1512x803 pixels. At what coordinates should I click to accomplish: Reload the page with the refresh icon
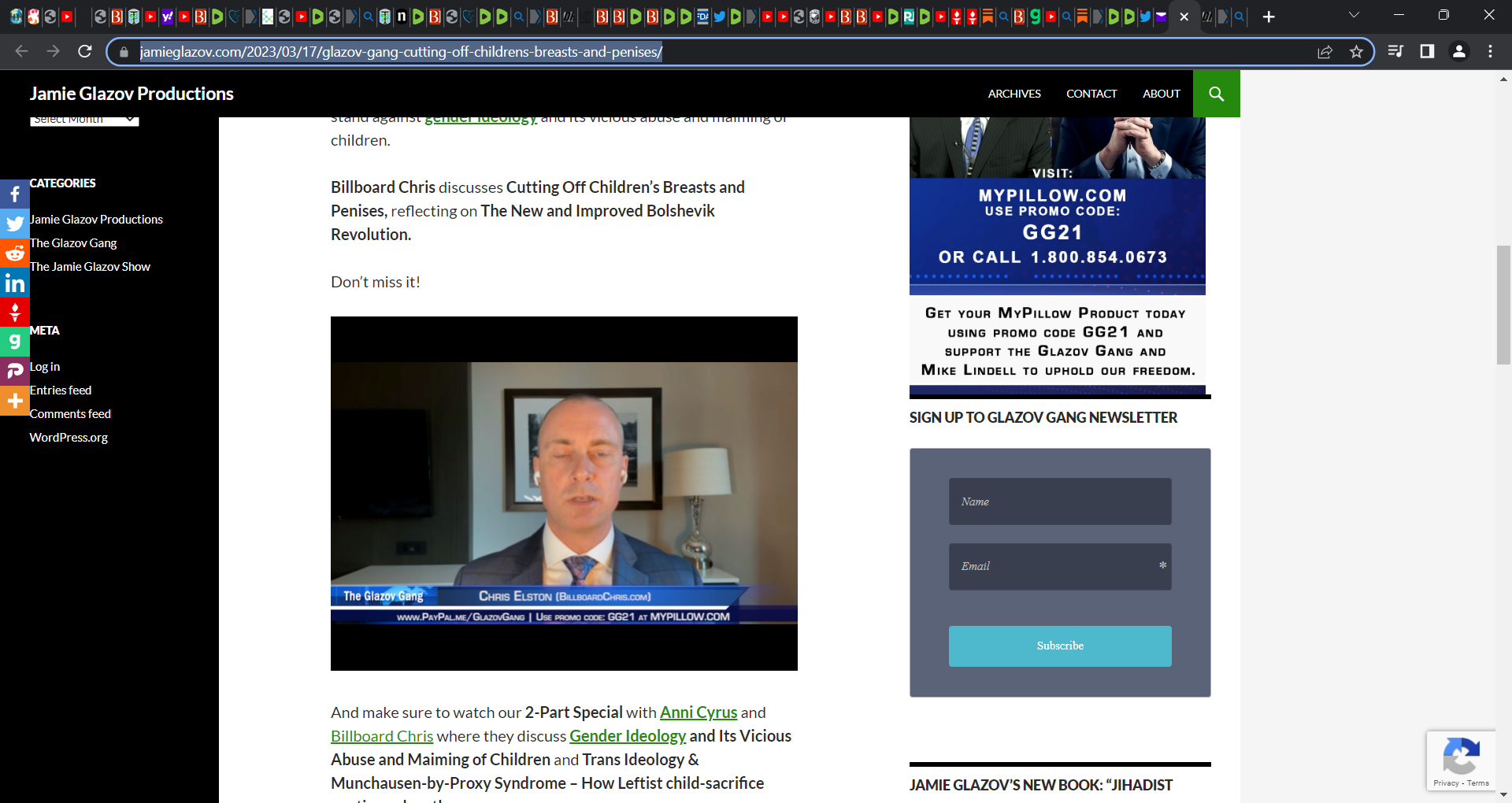pyautogui.click(x=85, y=52)
